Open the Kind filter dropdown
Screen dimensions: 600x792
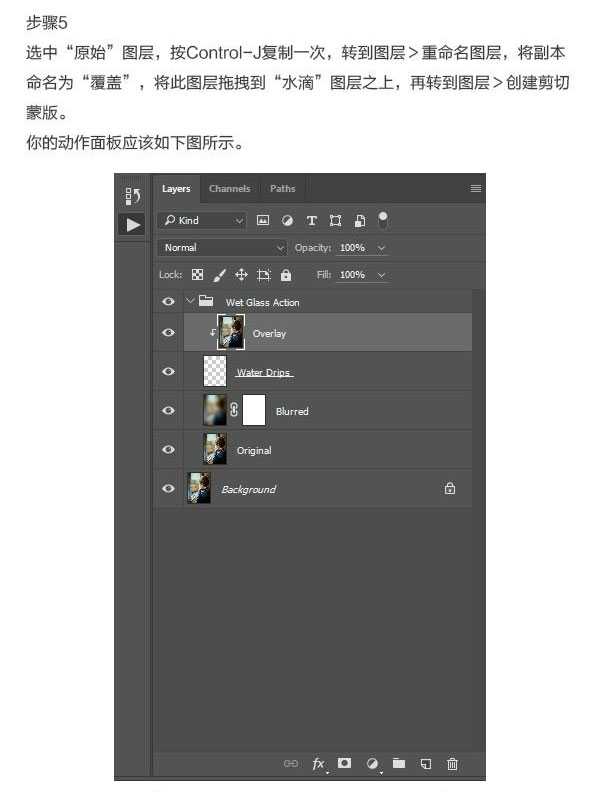pyautogui.click(x=203, y=220)
